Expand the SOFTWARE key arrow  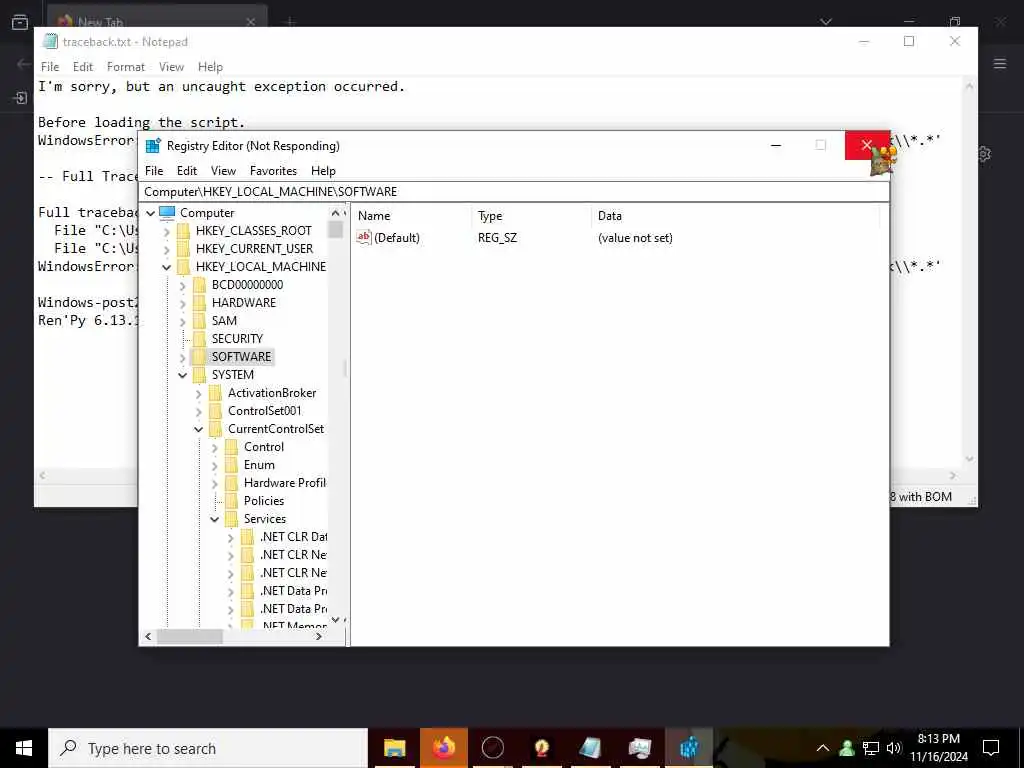(183, 357)
